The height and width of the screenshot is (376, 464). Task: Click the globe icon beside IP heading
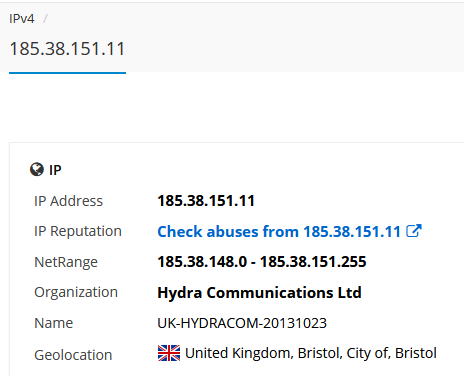(37, 169)
